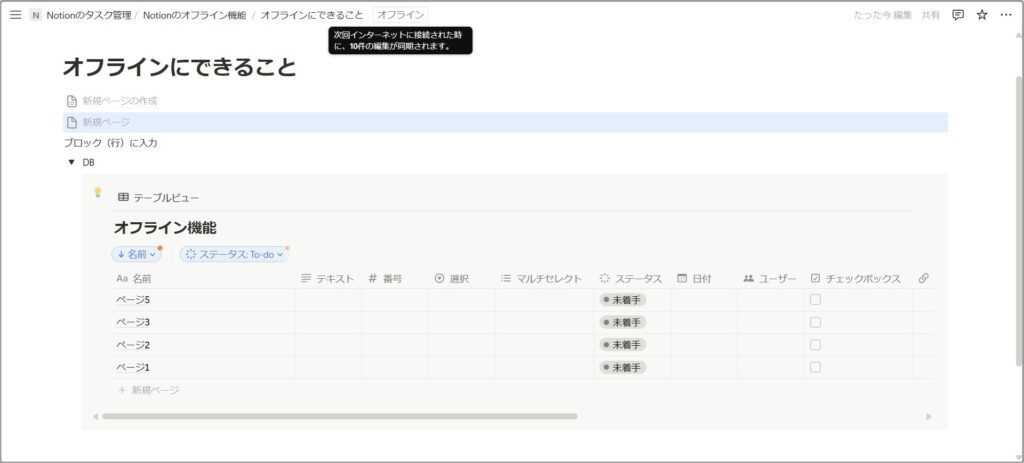Click ページ1 番号 cell

(395, 367)
